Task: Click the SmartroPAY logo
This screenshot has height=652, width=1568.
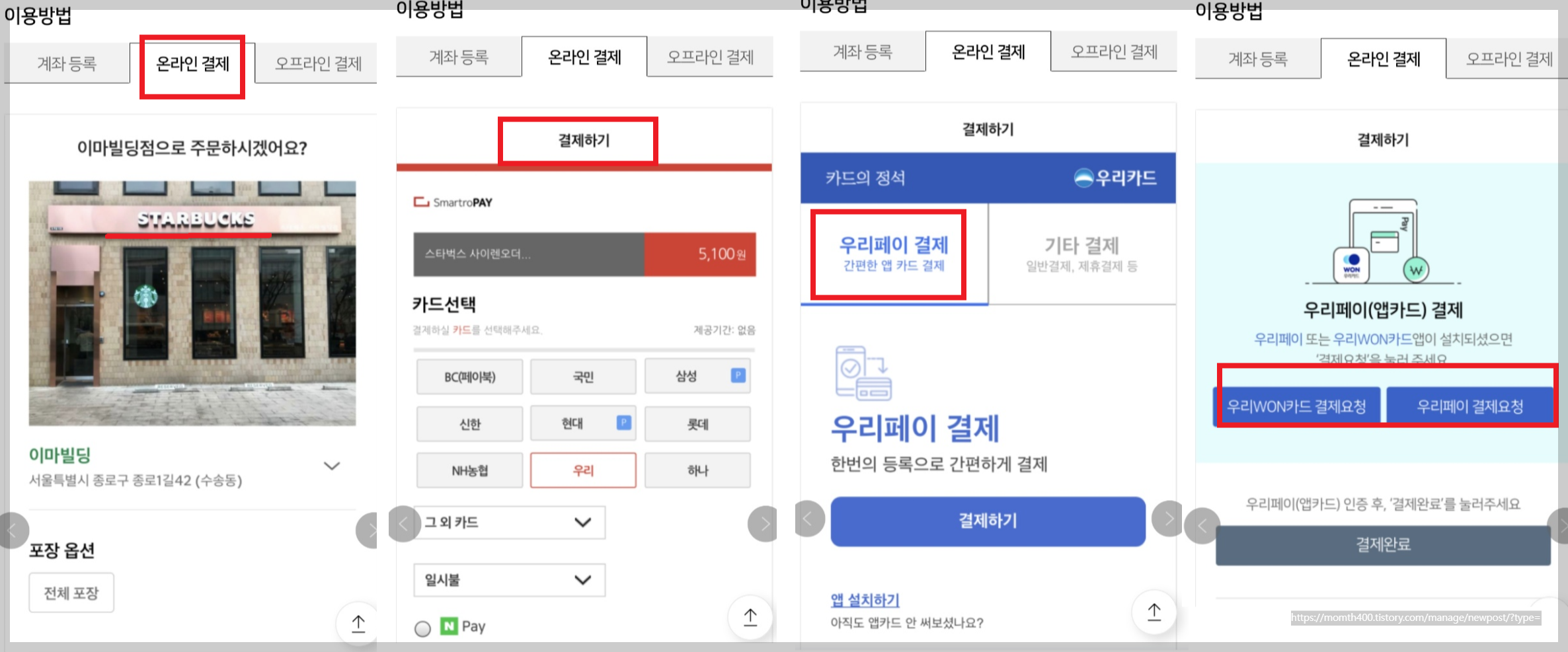Action: pos(454,201)
